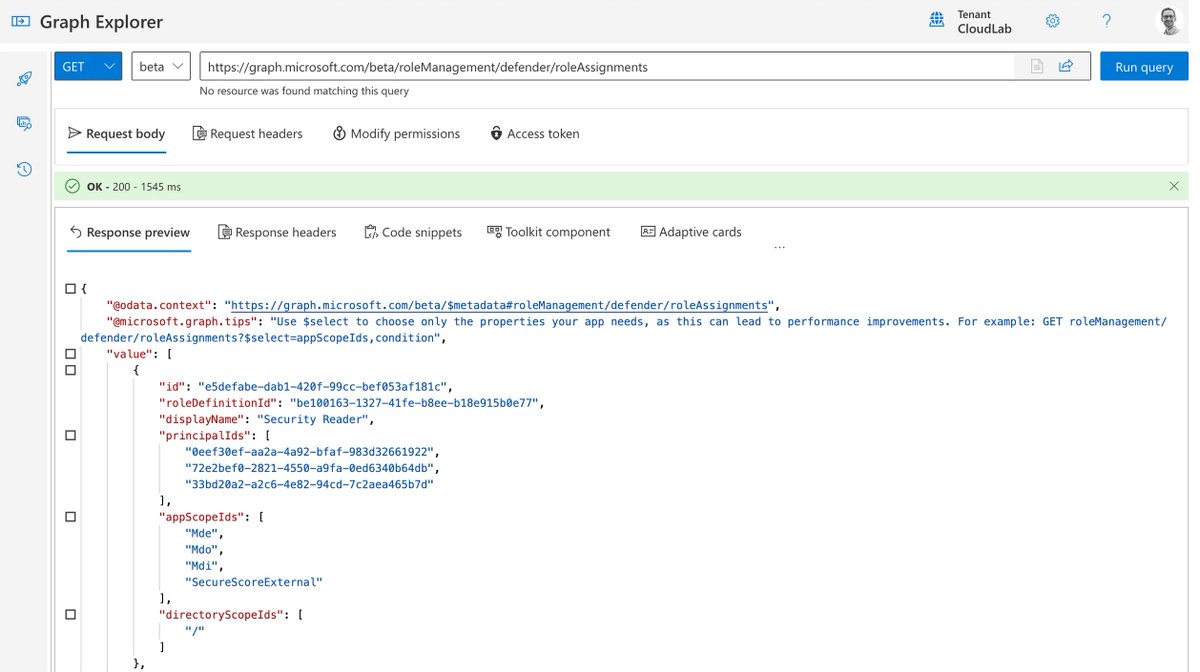Viewport: 1200px width, 672px height.
Task: Open history clock icon in sidebar
Action: coord(24,169)
